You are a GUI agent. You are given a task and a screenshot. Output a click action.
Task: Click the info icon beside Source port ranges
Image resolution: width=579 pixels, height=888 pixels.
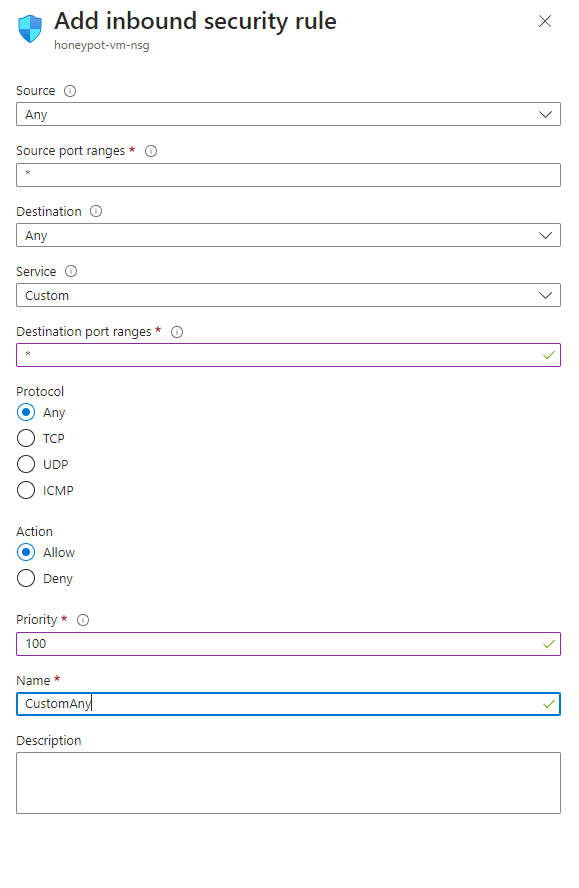(151, 151)
